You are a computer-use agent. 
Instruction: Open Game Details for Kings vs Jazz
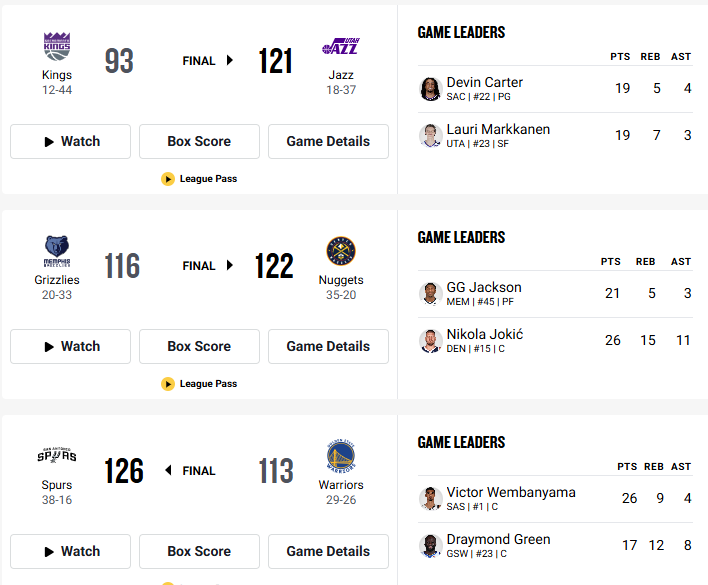328,142
